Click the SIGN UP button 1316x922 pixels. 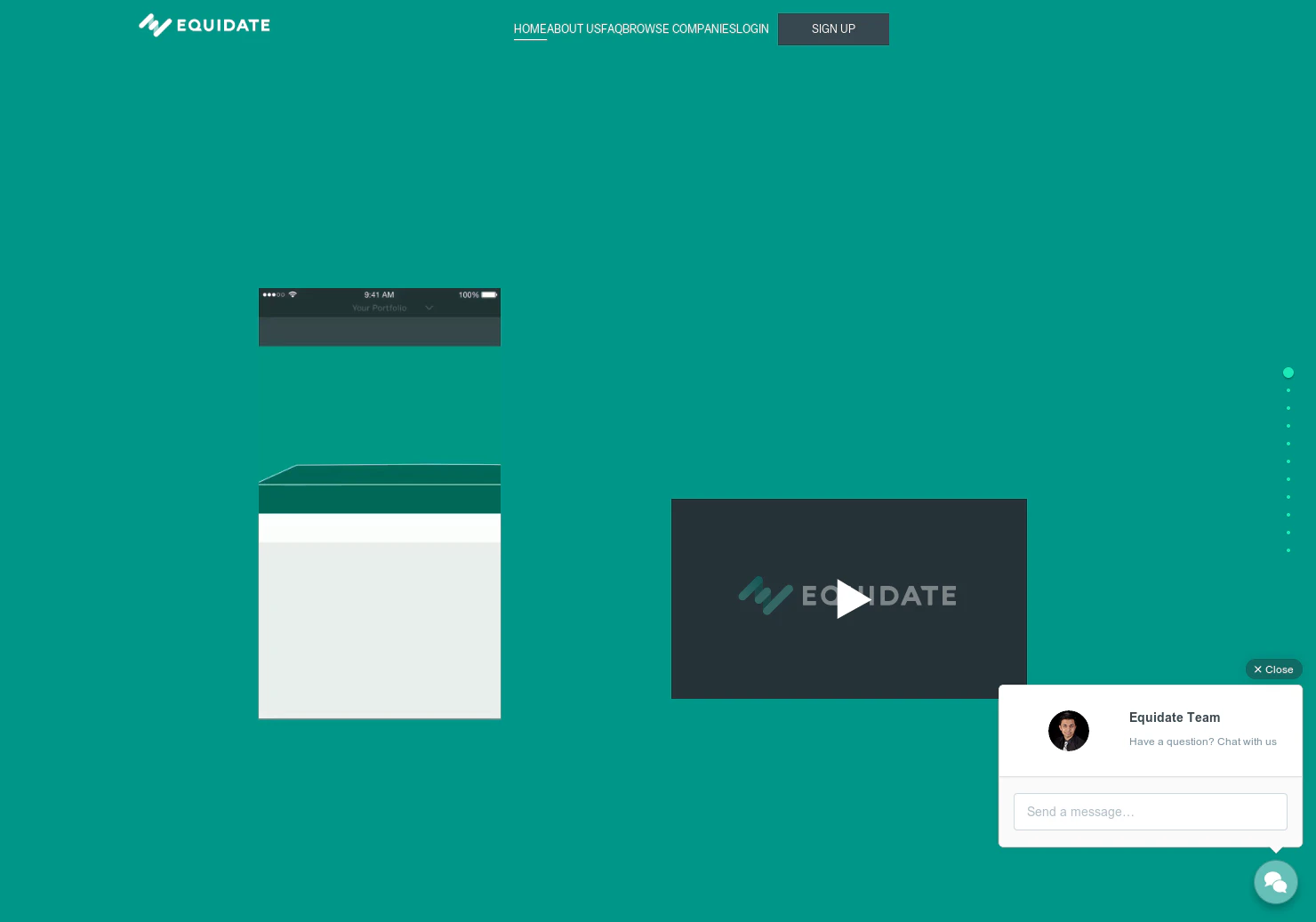pos(833,29)
